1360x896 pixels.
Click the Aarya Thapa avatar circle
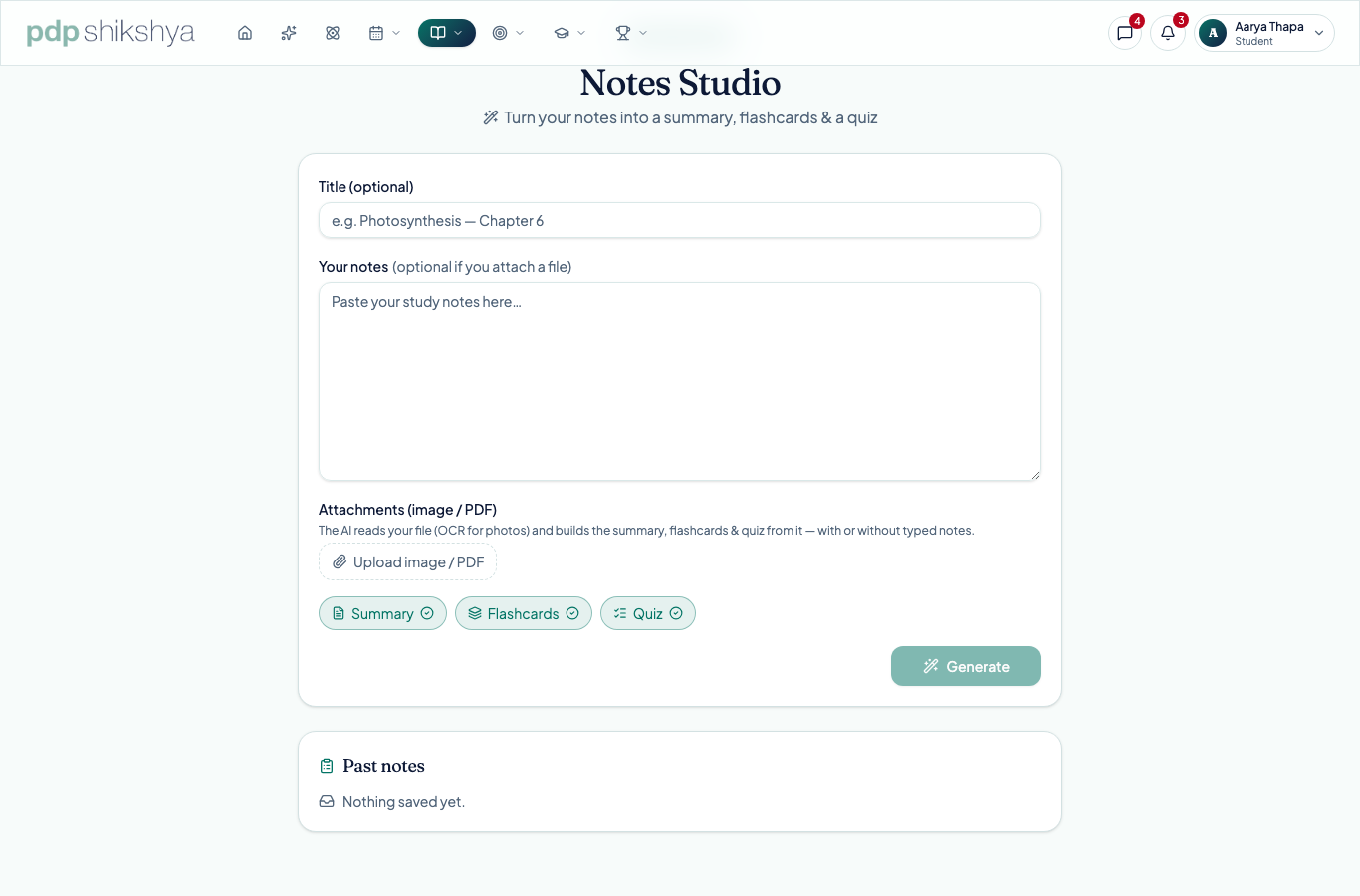pyautogui.click(x=1213, y=33)
